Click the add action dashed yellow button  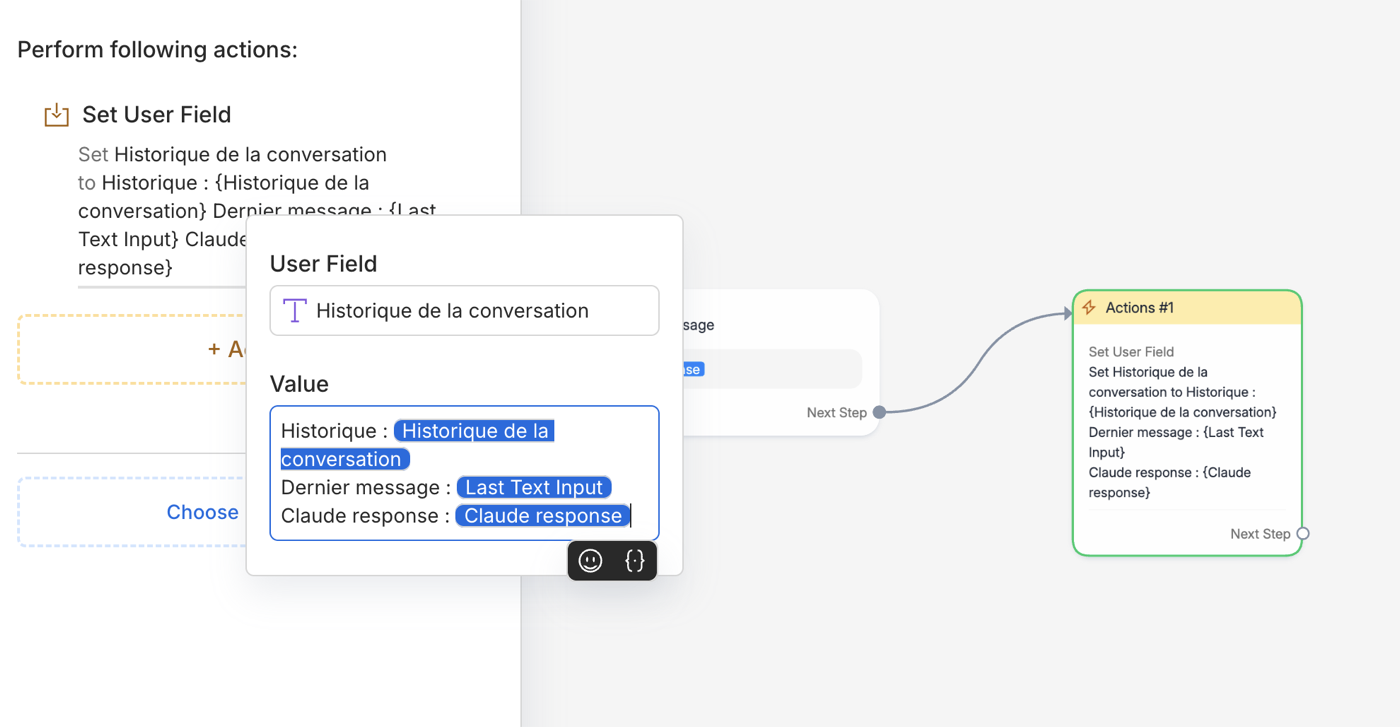click(x=132, y=349)
